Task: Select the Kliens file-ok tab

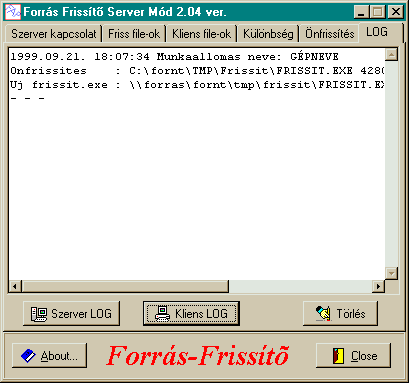Action: [x=201, y=34]
